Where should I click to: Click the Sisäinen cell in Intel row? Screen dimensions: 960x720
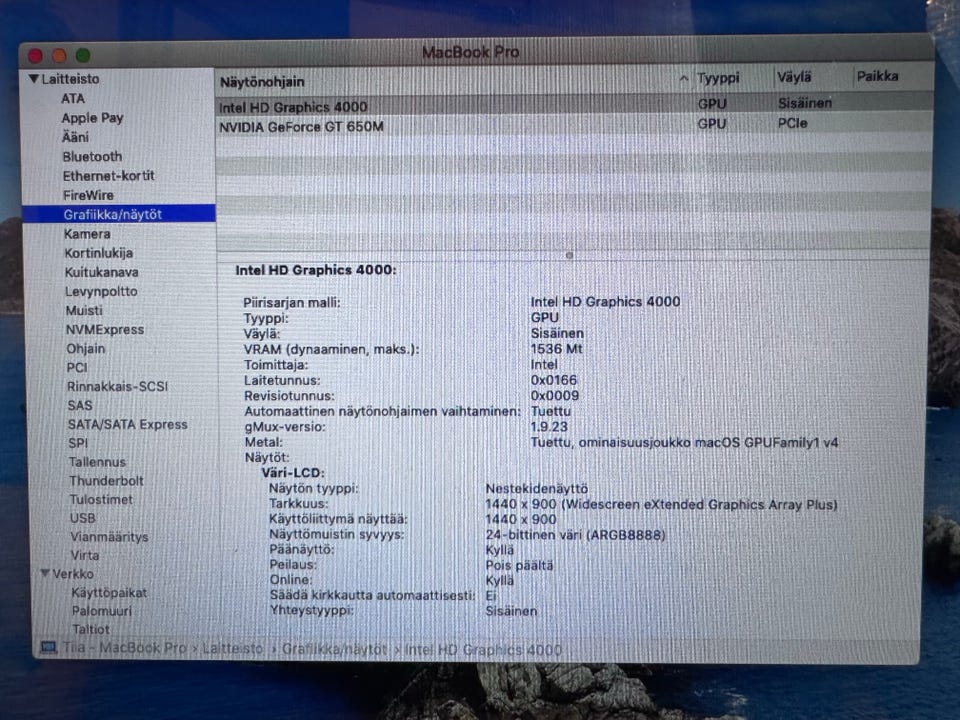point(804,103)
